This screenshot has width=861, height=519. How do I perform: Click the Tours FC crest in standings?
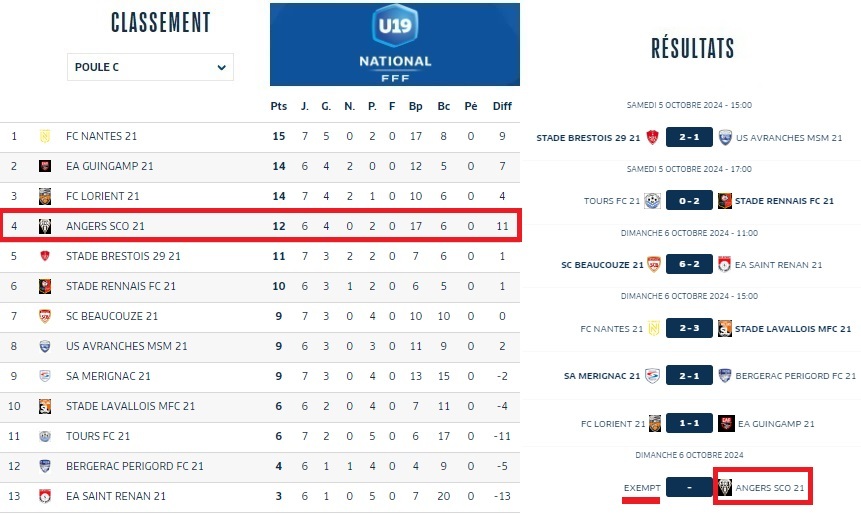coord(45,436)
